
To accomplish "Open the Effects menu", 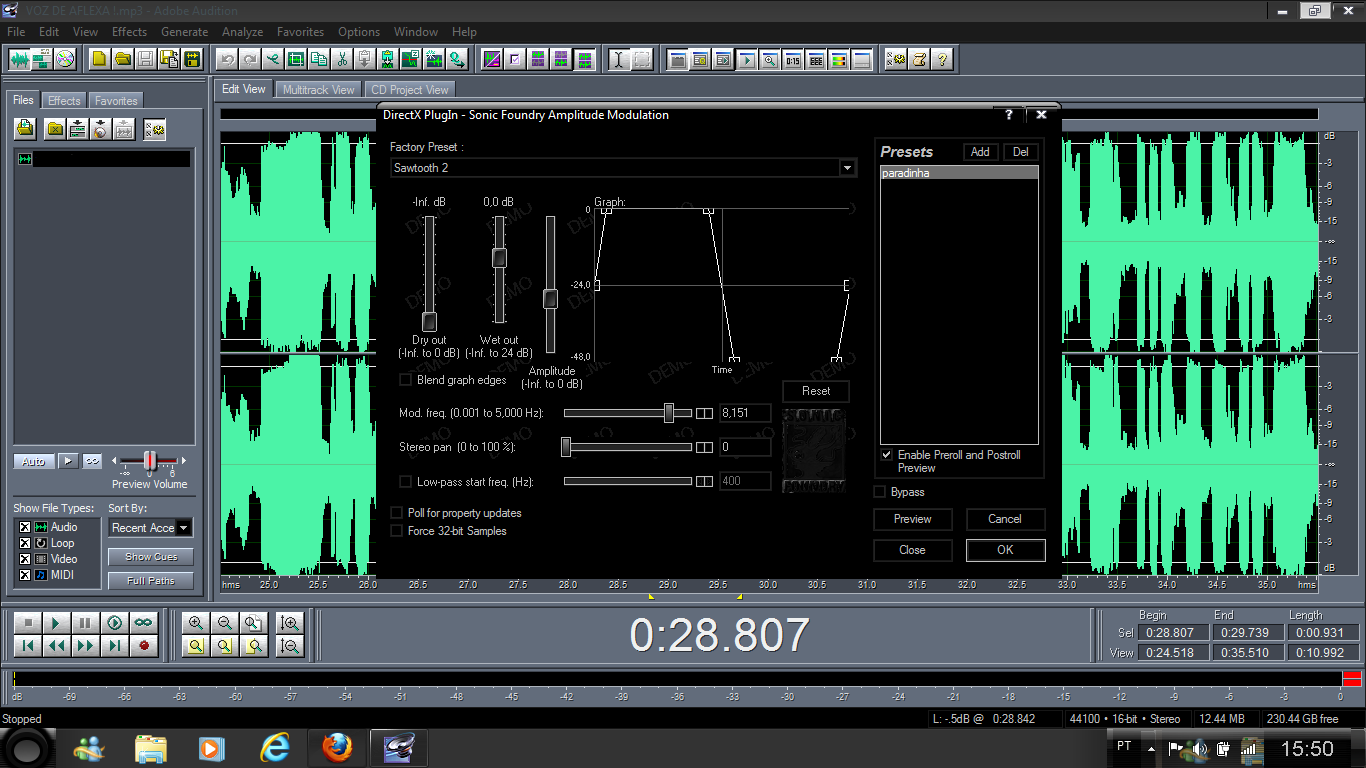I will pyautogui.click(x=129, y=32).
